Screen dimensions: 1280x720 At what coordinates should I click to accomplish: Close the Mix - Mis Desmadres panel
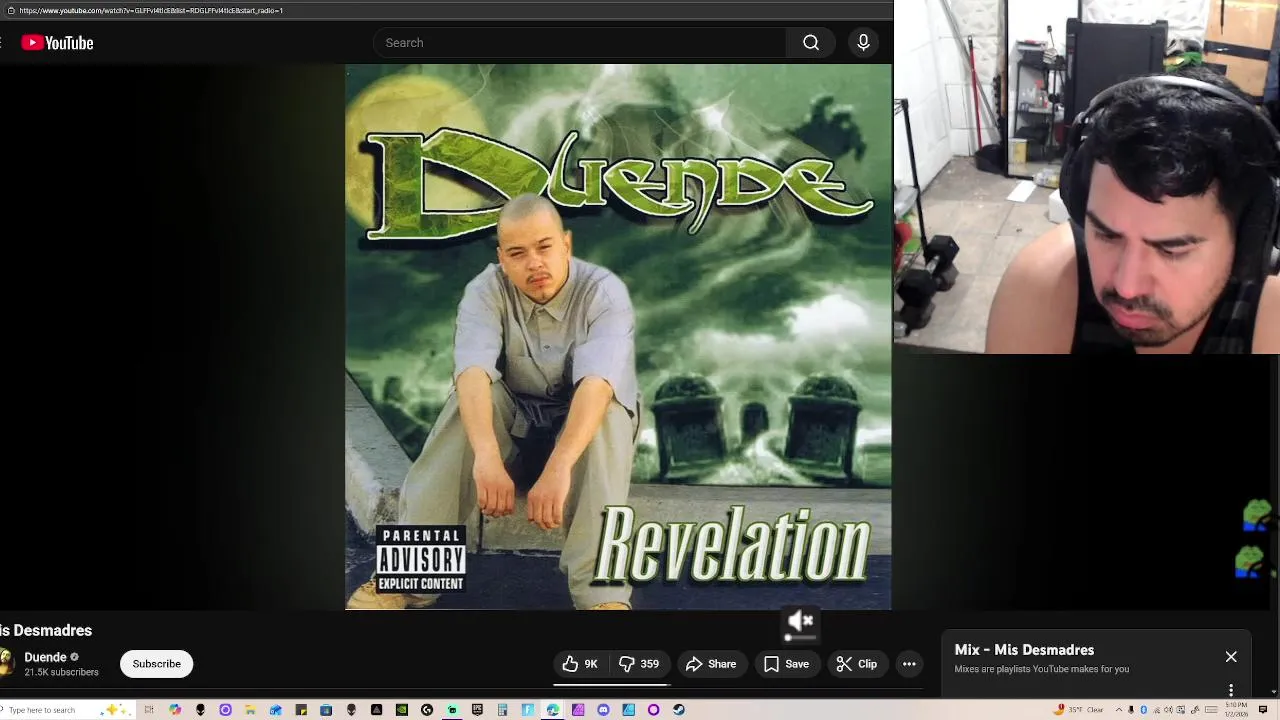[x=1231, y=657]
